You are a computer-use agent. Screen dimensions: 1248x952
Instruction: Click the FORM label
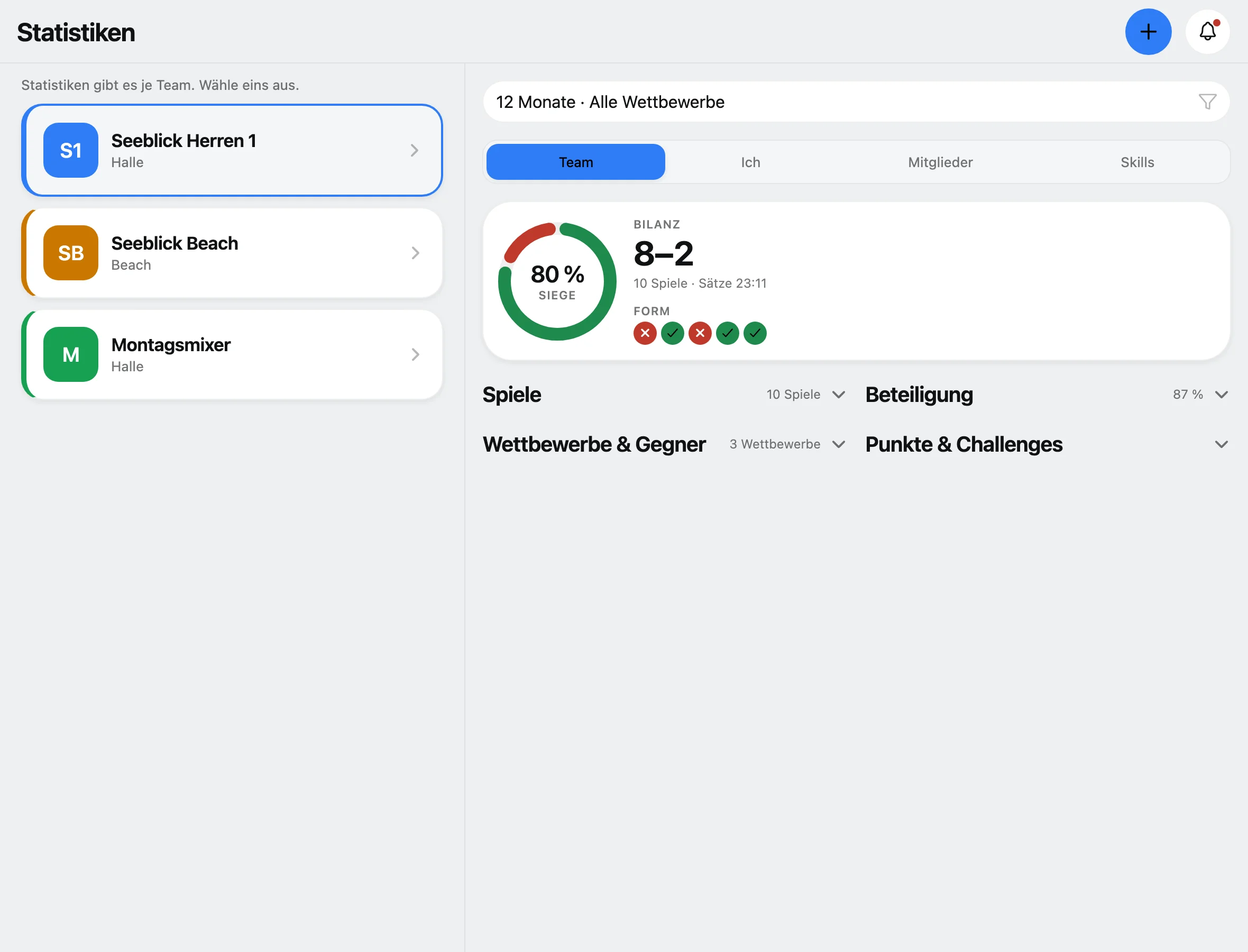tap(651, 311)
